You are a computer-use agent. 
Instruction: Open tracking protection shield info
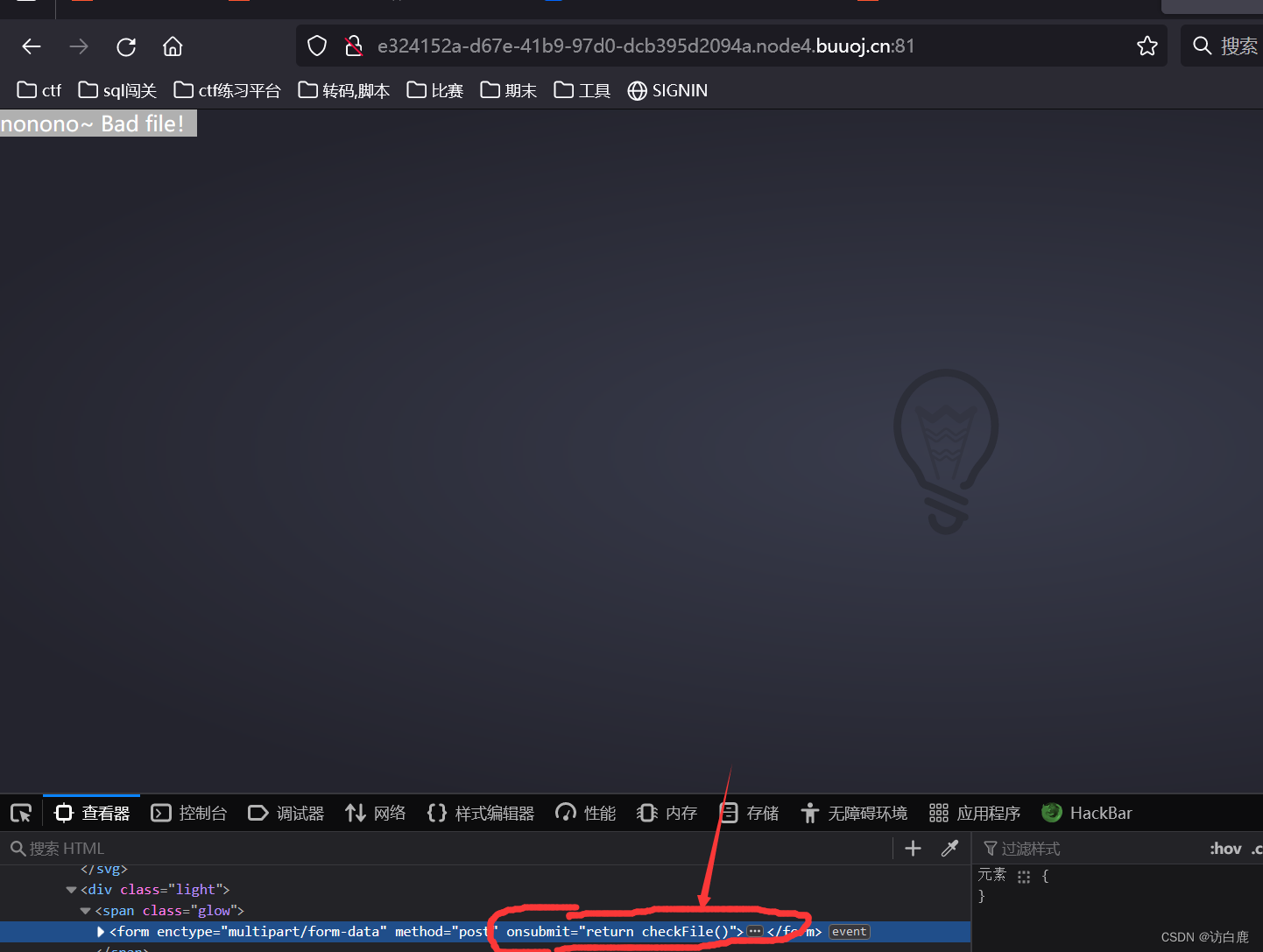317,46
